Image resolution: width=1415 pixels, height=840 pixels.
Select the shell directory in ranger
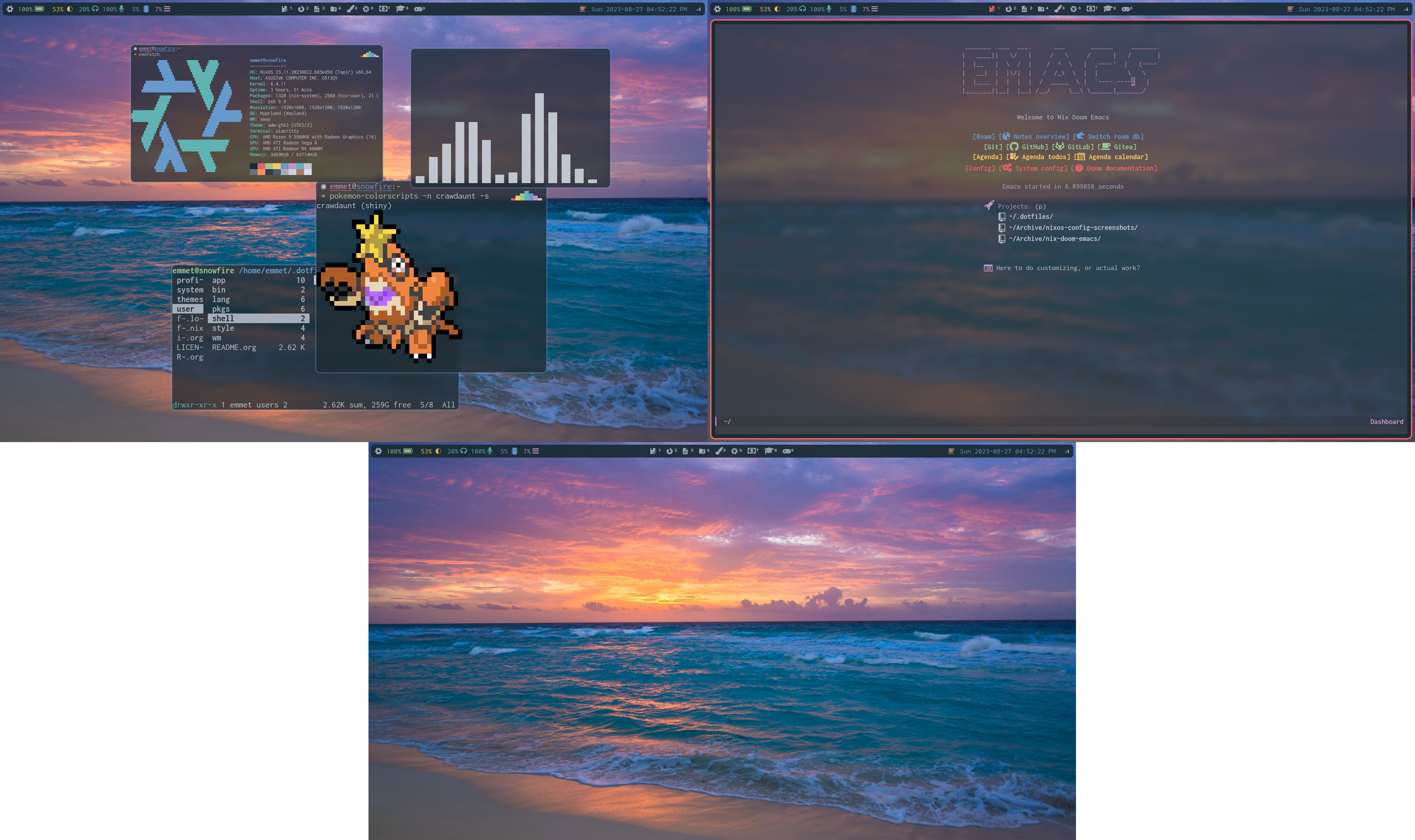pos(223,318)
